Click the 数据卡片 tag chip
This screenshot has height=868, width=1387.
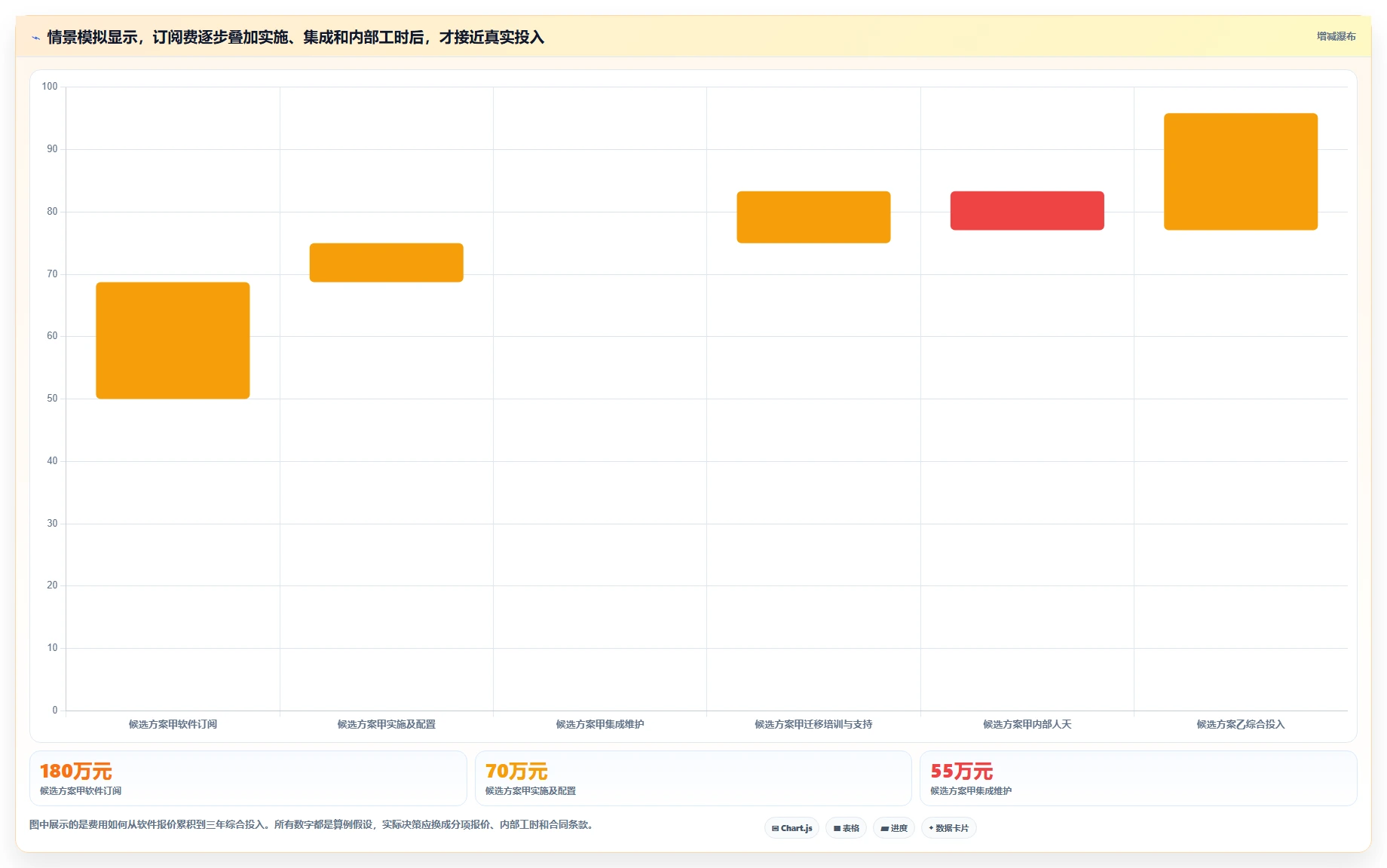pos(949,828)
